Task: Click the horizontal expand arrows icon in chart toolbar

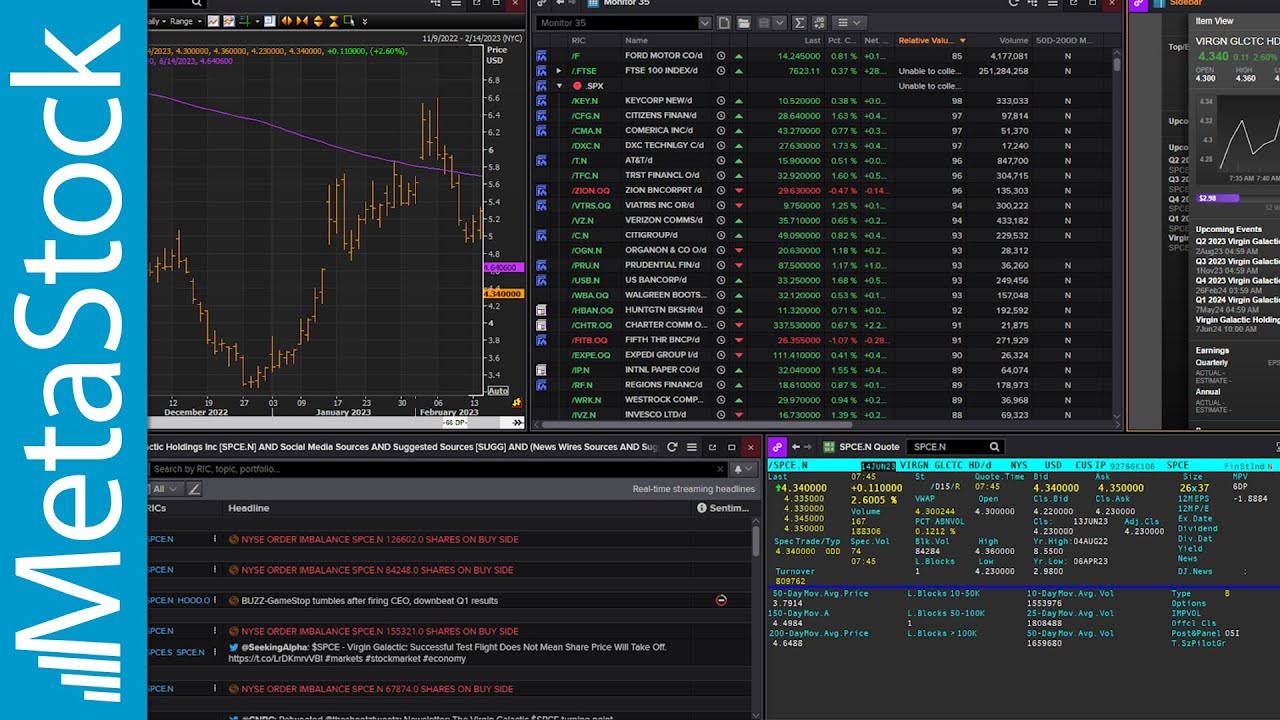Action: (286, 21)
